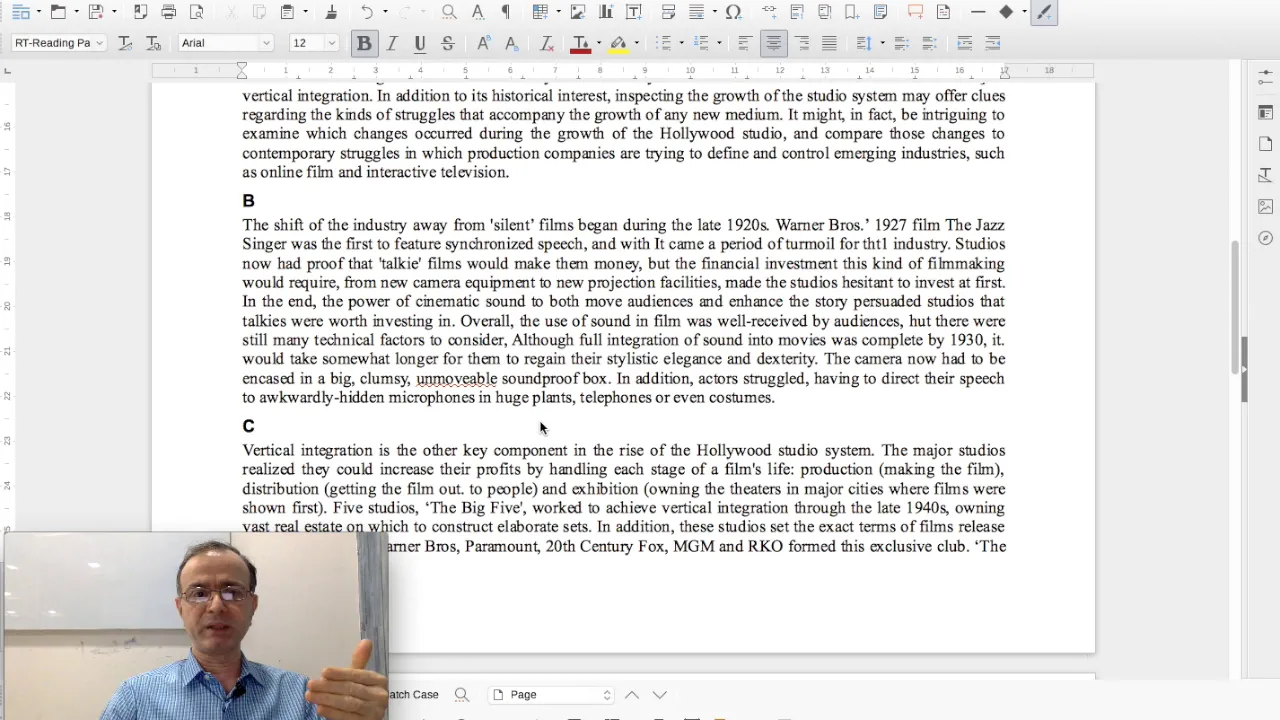The width and height of the screenshot is (1280, 720).
Task: Toggle the Superscript button
Action: 483,43
